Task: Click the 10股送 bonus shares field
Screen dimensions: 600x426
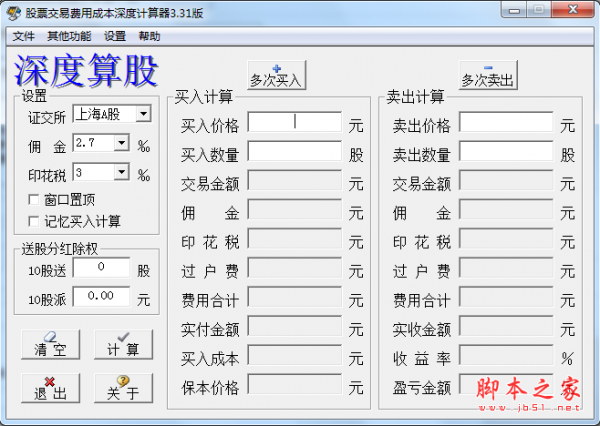Action: pos(101,267)
